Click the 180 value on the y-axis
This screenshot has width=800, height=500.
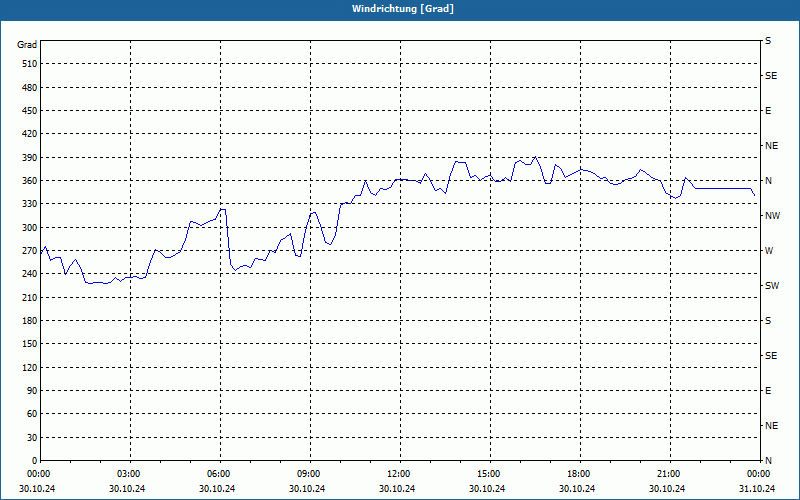point(30,320)
